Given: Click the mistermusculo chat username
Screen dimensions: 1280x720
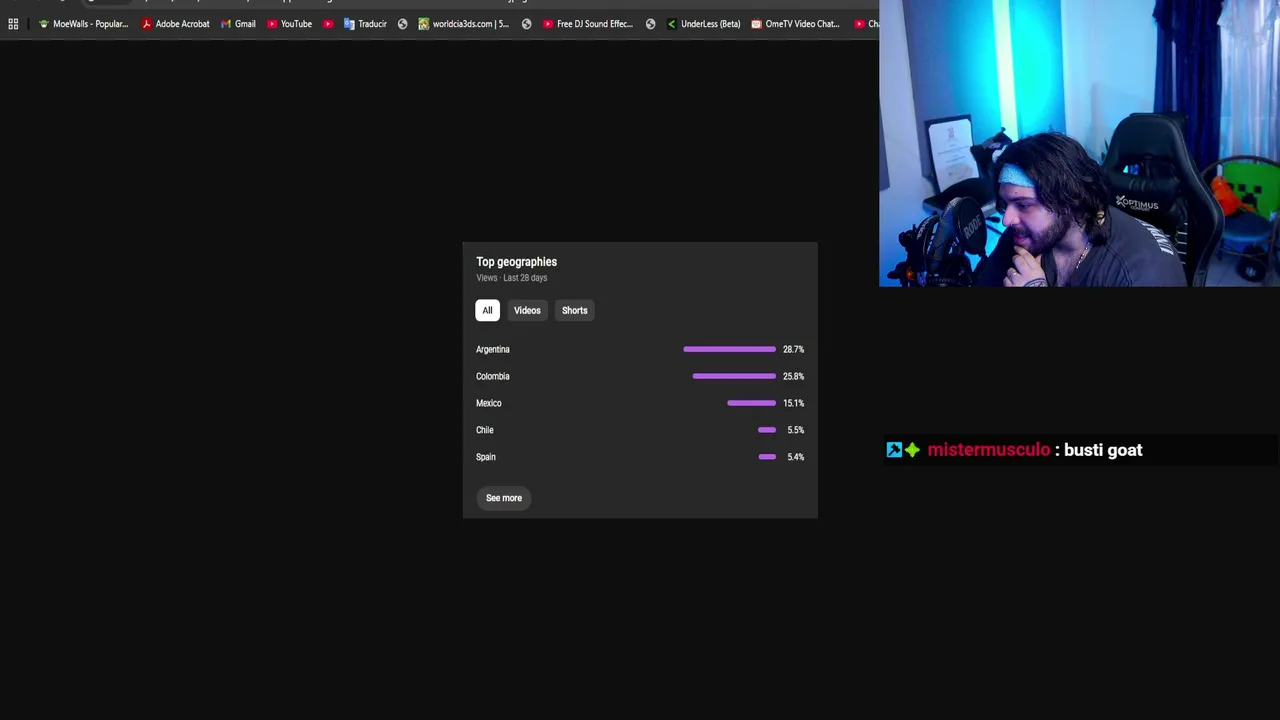Looking at the screenshot, I should [x=988, y=450].
